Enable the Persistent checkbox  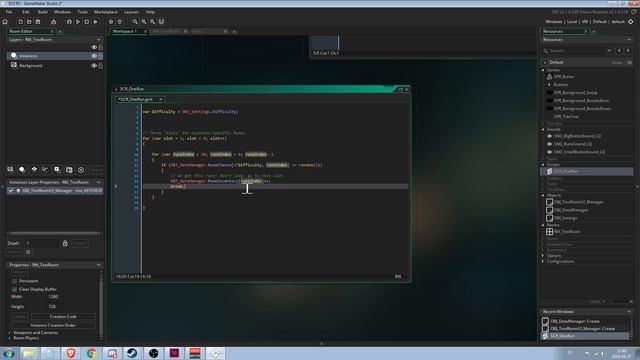[15, 281]
